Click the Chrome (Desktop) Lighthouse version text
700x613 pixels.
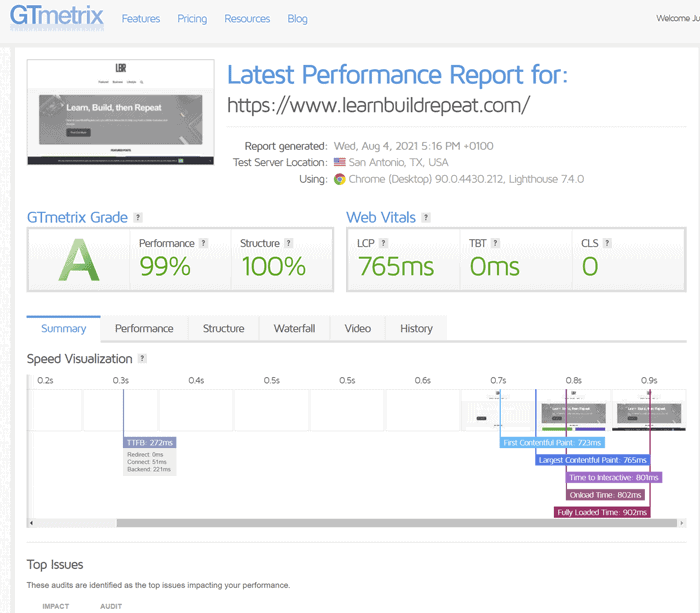[466, 179]
